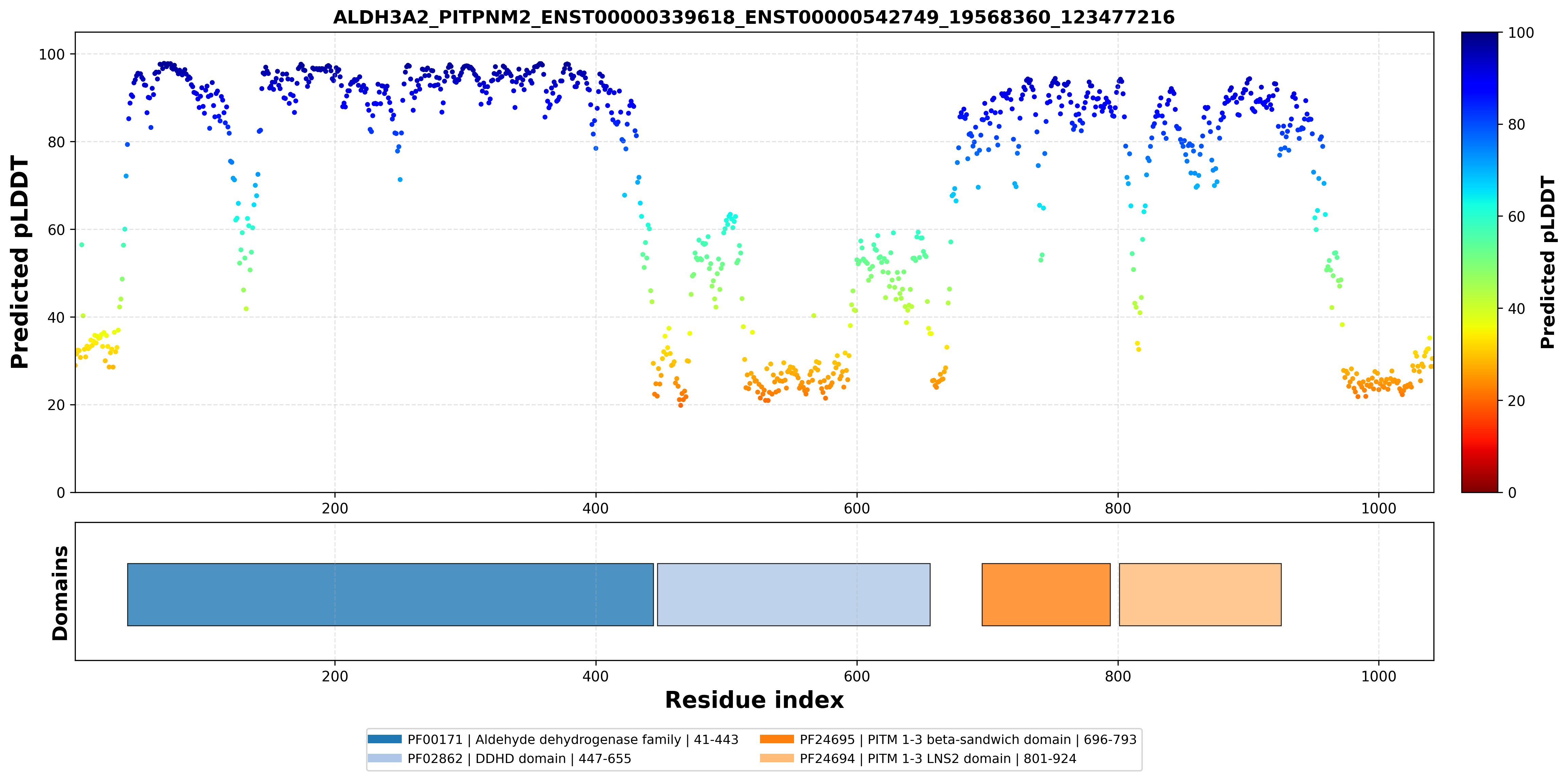Viewport: 1568px width, 781px height.
Task: Click the PF02862 legend color swatch
Action: pyautogui.click(x=385, y=758)
